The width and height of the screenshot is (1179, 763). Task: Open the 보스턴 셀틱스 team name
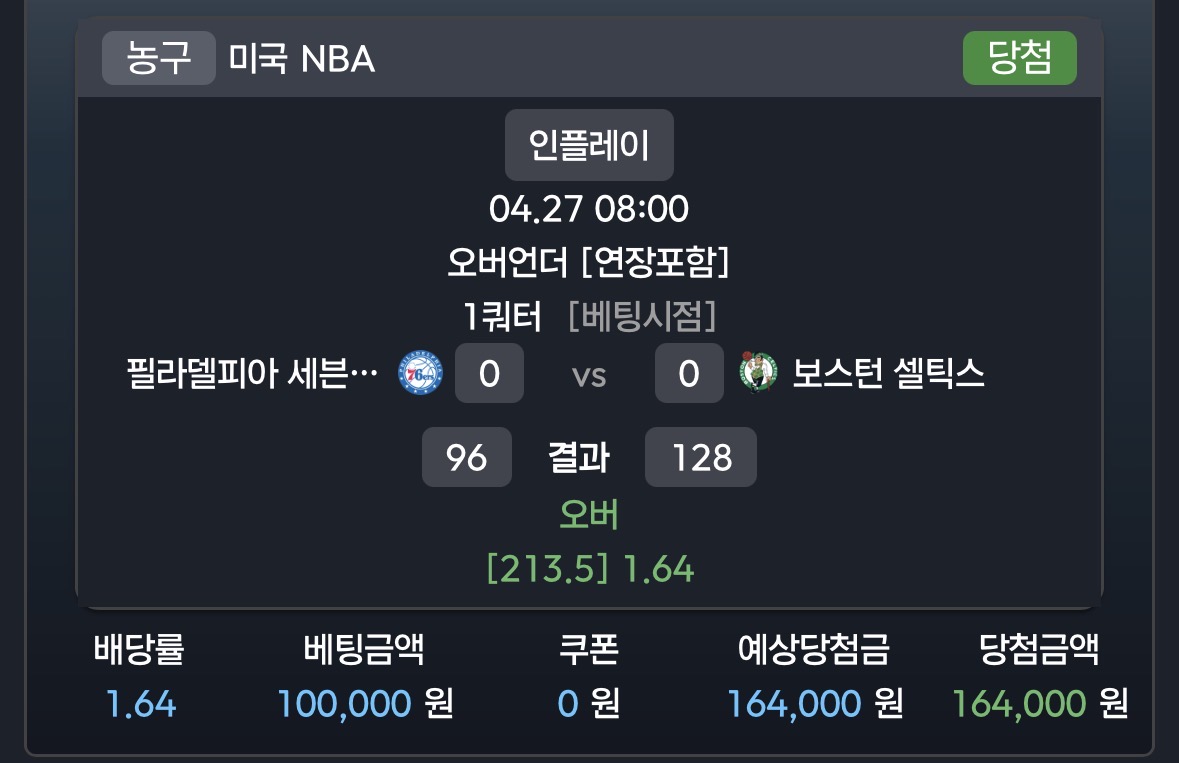tap(889, 374)
